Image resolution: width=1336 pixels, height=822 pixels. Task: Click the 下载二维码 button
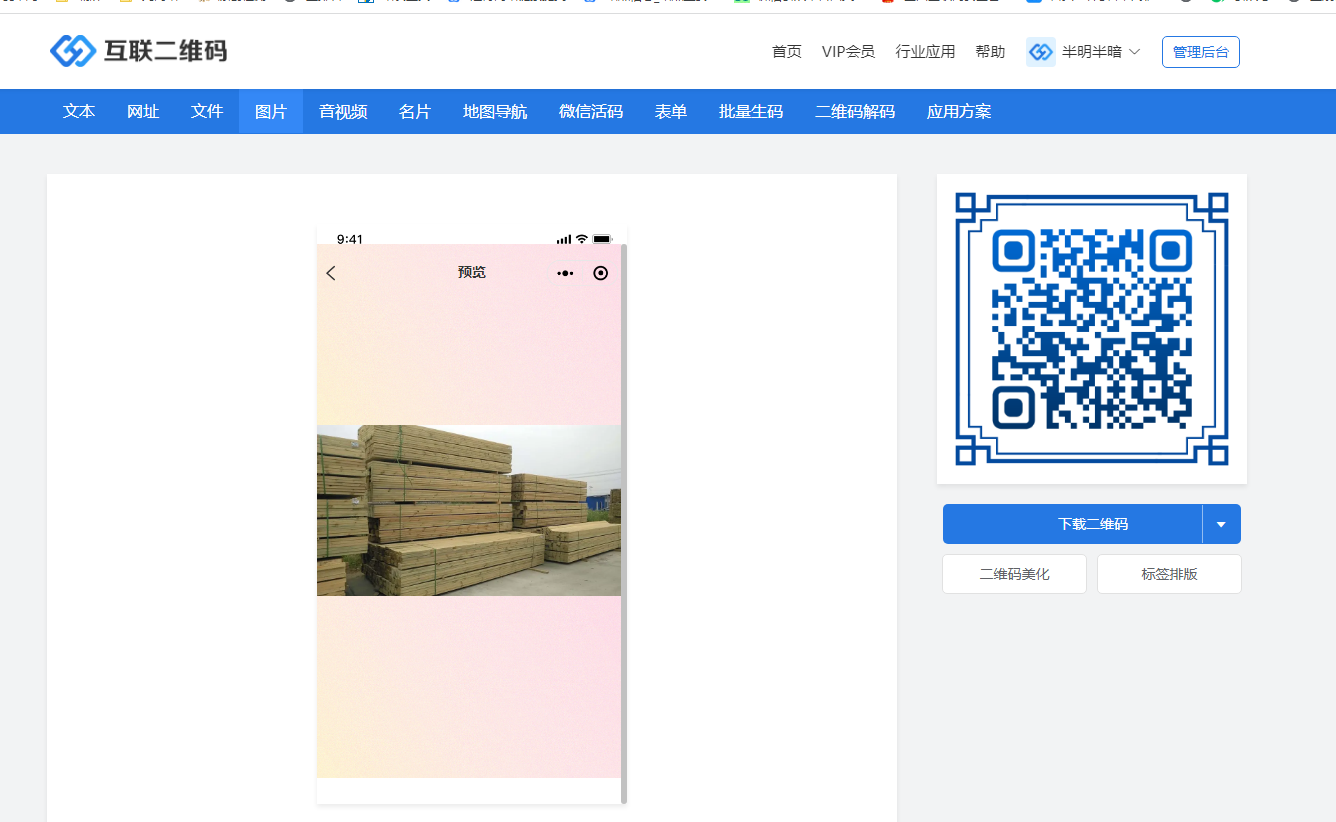pos(1073,524)
